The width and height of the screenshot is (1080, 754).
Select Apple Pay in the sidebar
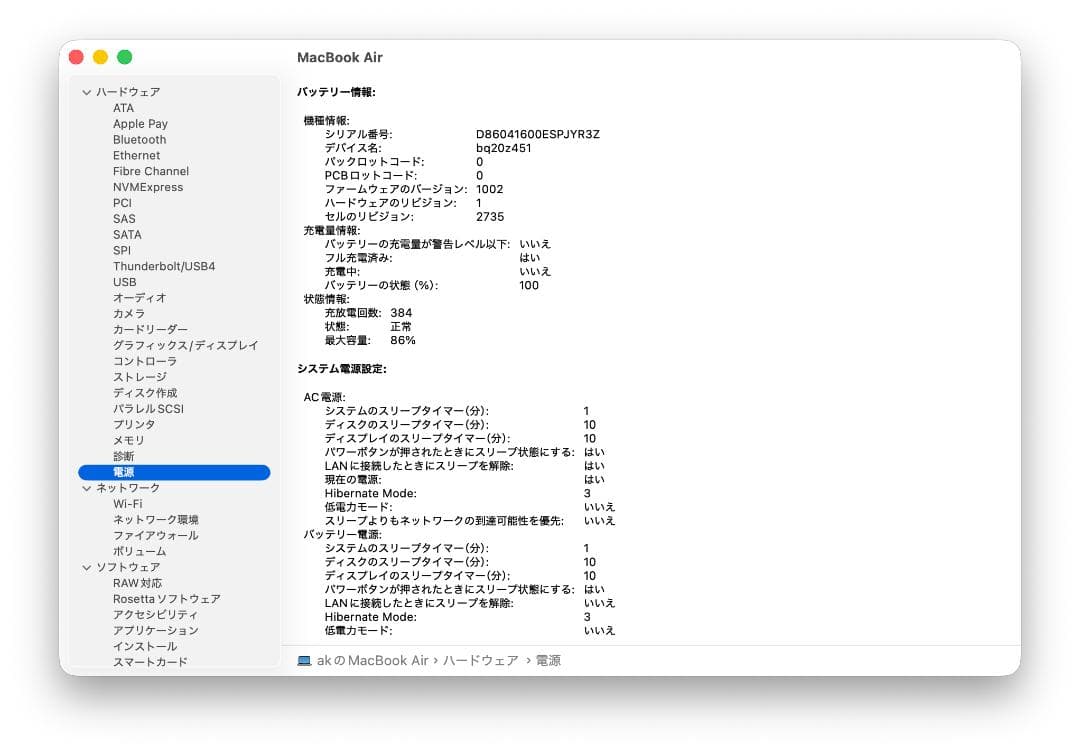pos(141,123)
